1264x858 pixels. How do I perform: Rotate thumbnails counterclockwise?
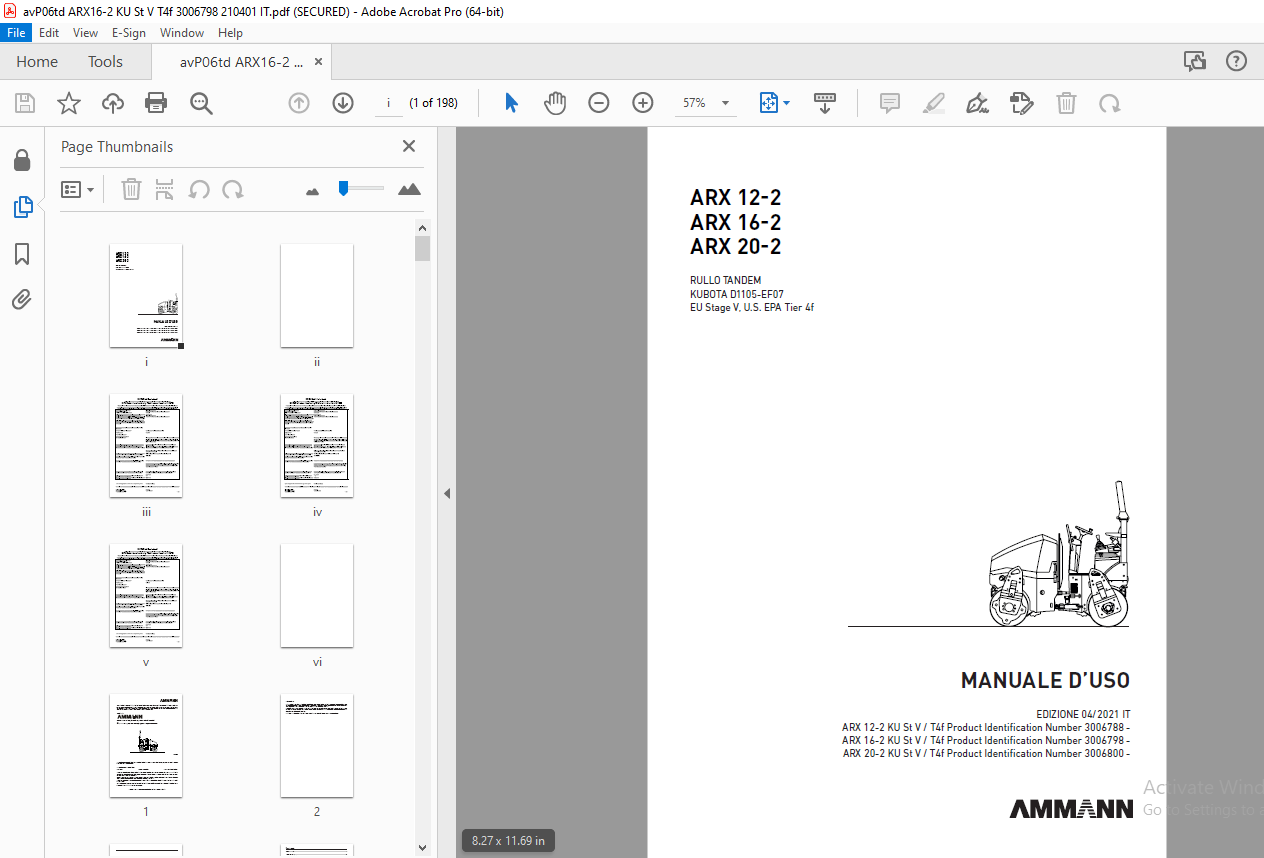click(x=199, y=189)
